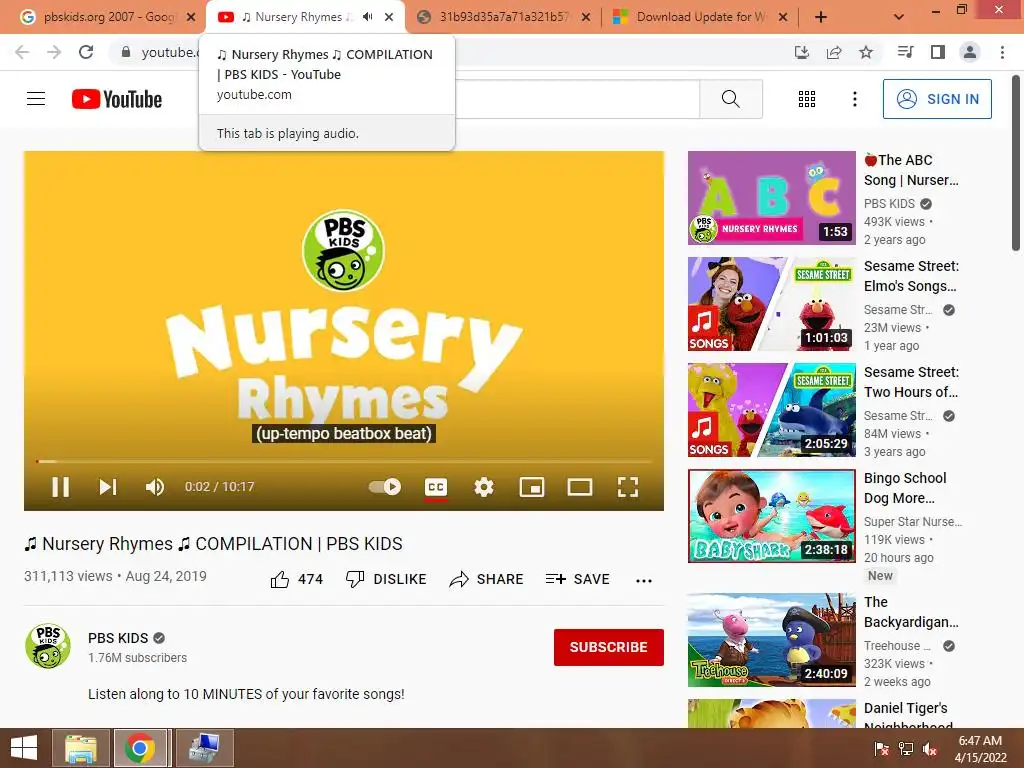Enter full screen mode
The image size is (1024, 768).
pos(628,487)
